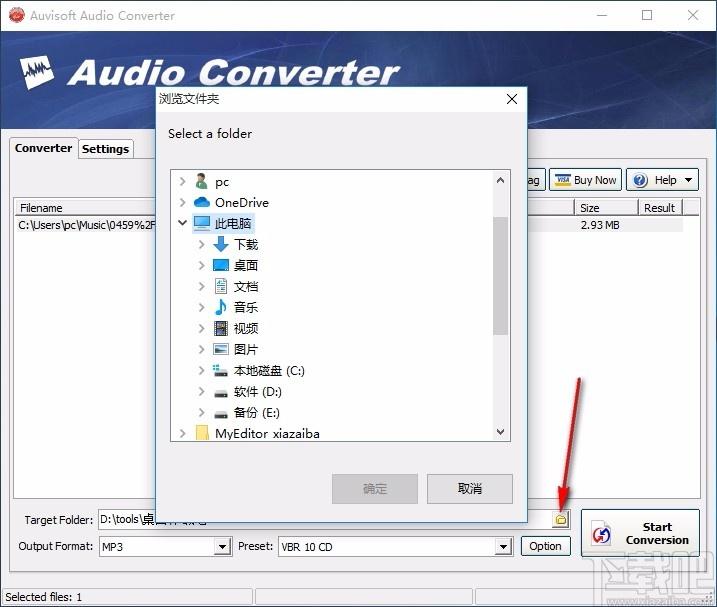Expand the 音乐 folder node
Screen dimensions: 717x607
click(202, 307)
